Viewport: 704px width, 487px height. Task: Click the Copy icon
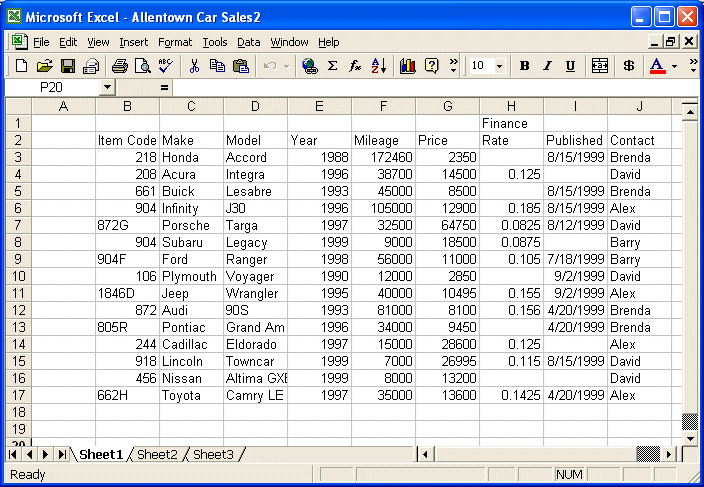[218, 66]
